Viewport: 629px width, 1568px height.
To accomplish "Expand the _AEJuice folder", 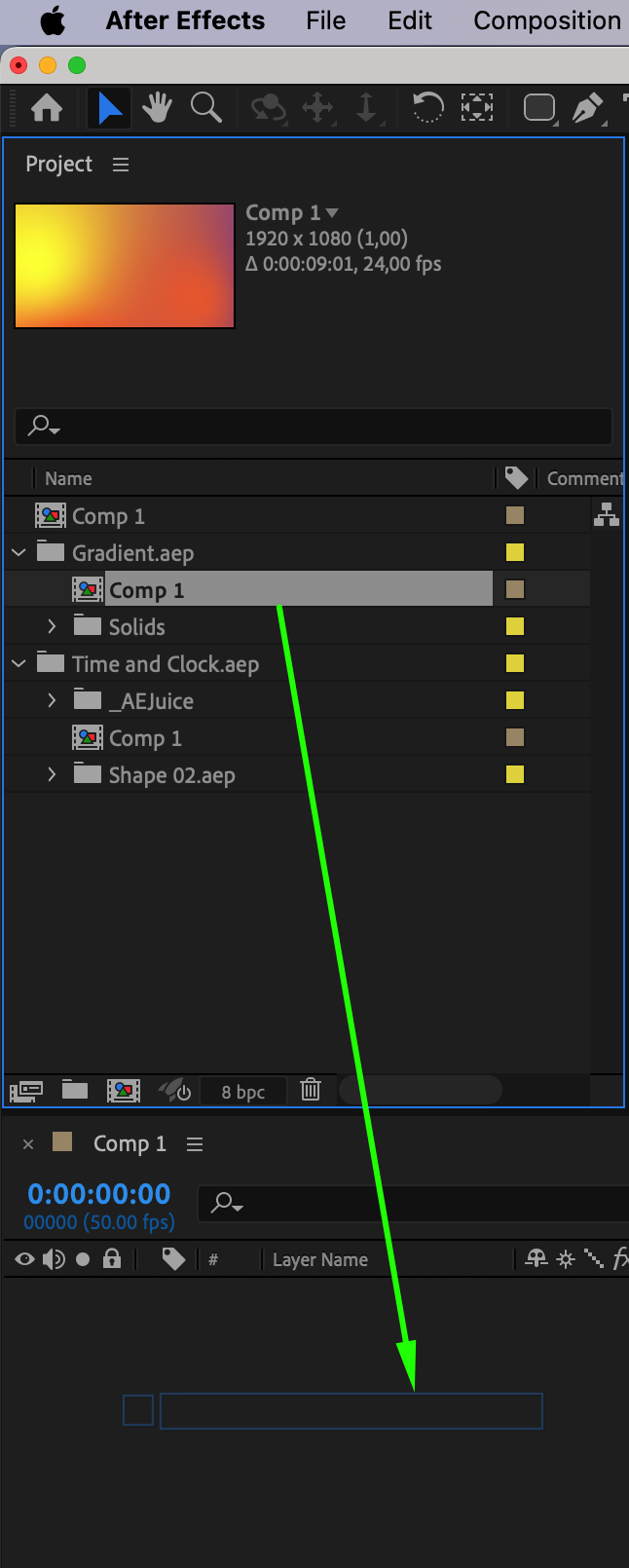I will pos(53,701).
